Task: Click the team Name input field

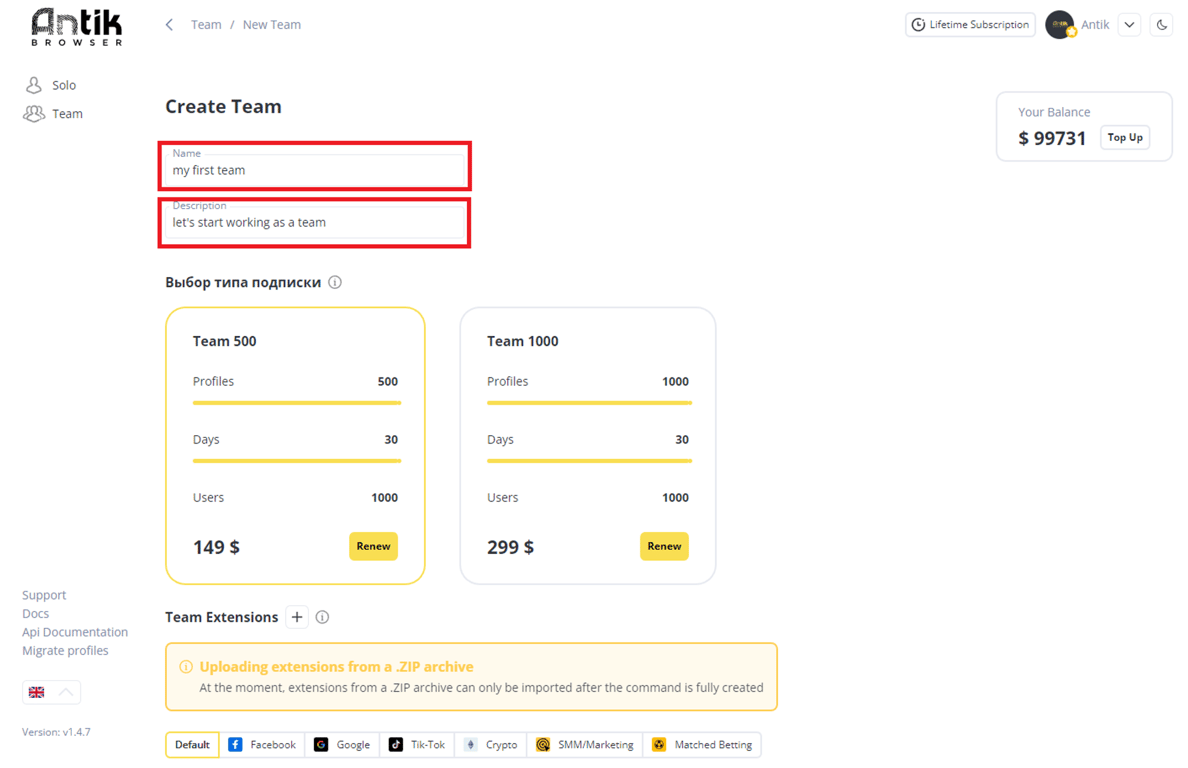Action: click(x=315, y=170)
